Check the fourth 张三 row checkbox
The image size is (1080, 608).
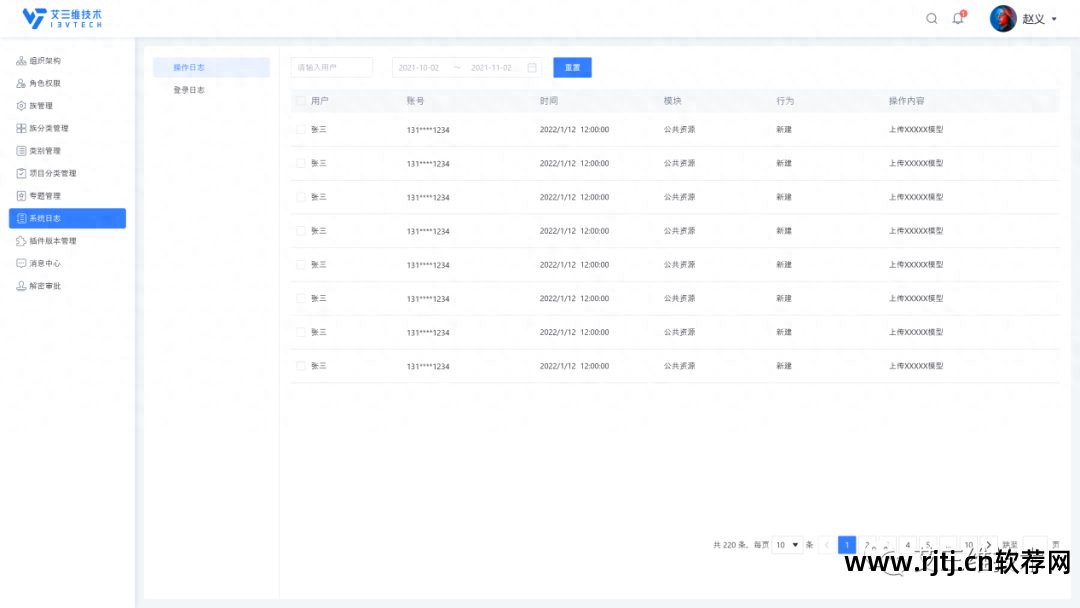pos(301,231)
